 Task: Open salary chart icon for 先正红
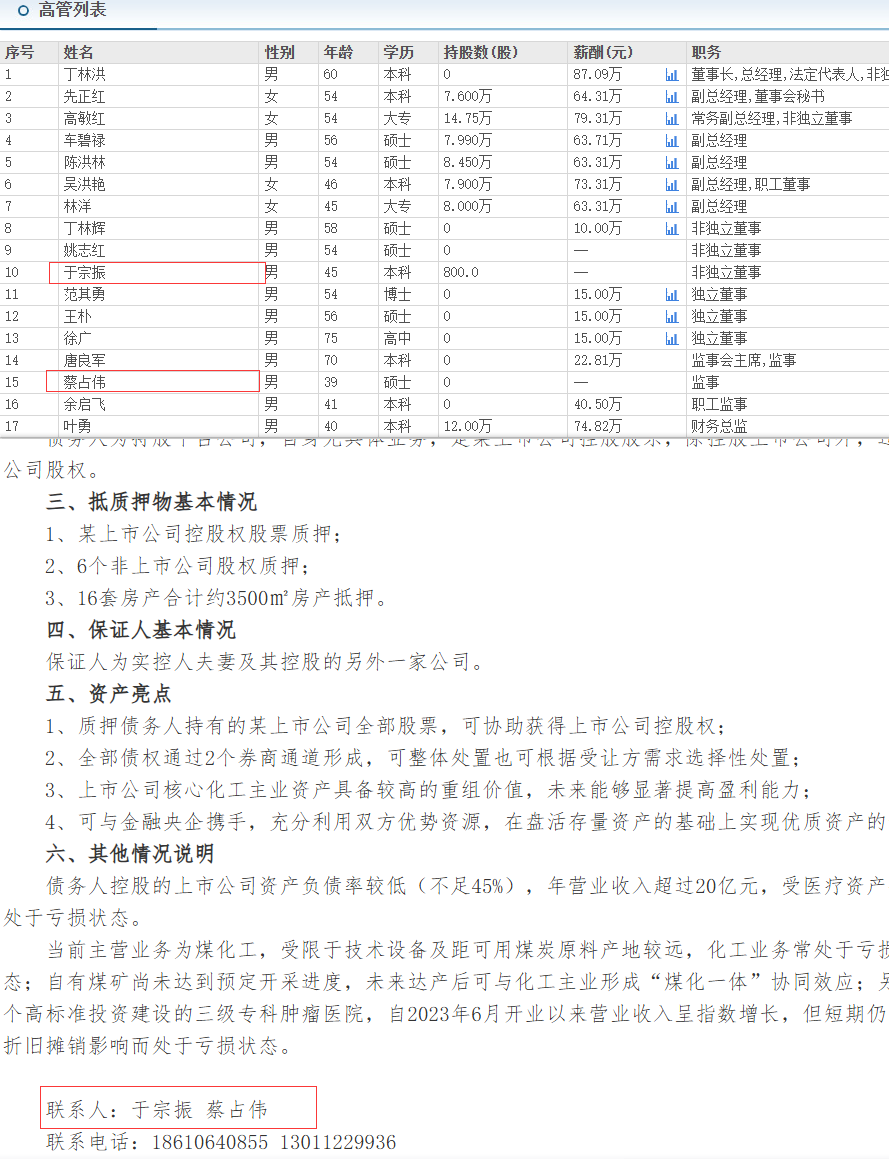coord(672,97)
